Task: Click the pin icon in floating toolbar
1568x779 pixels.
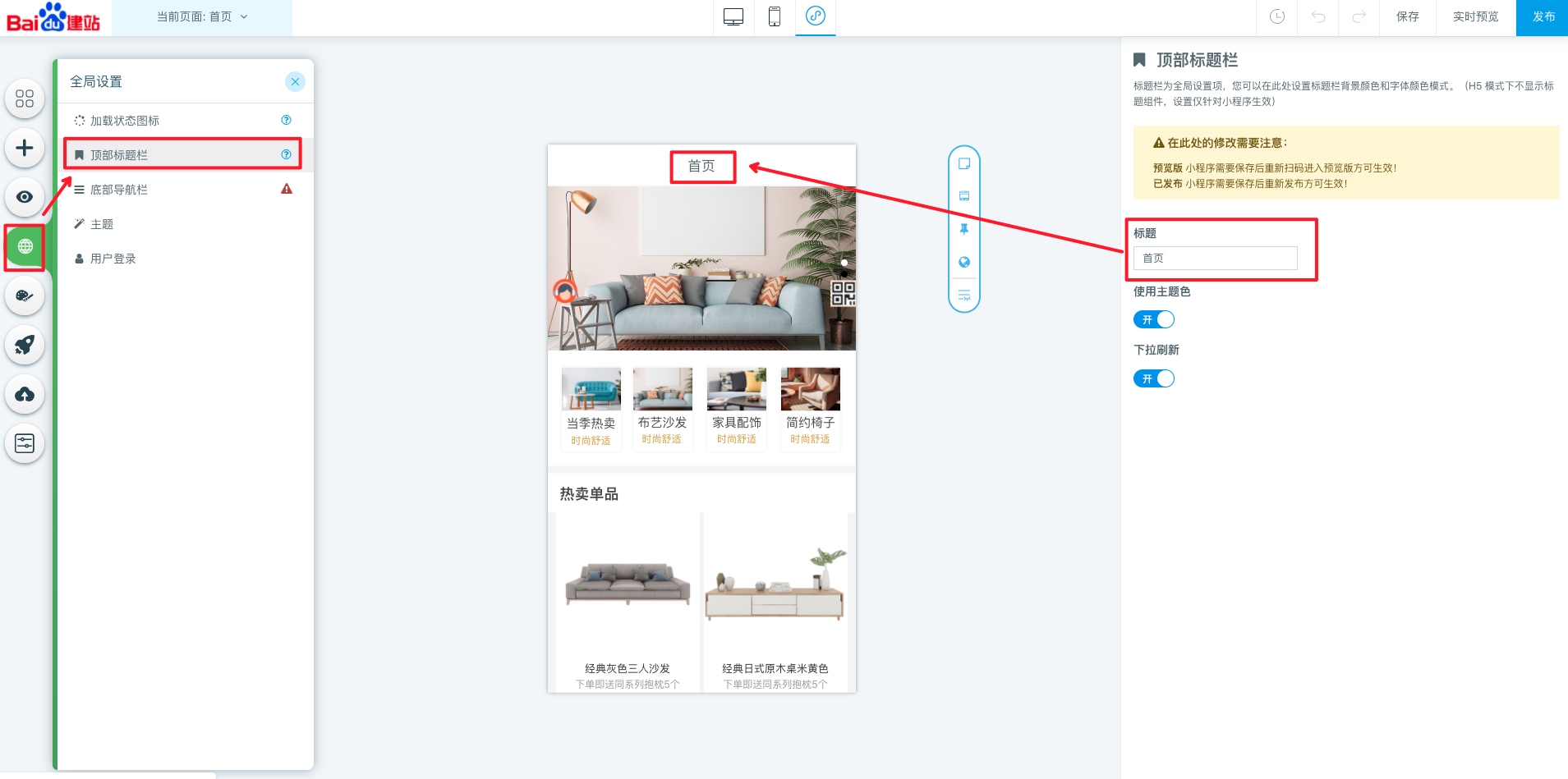Action: (964, 229)
